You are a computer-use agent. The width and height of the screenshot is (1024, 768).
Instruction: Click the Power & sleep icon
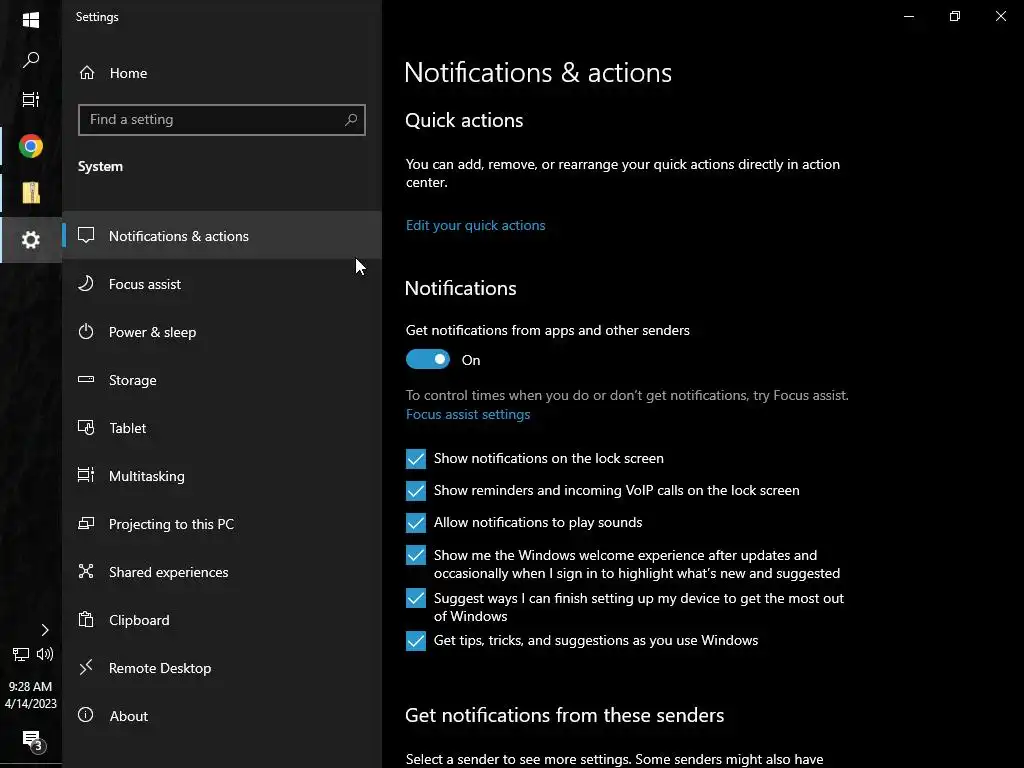pyautogui.click(x=86, y=332)
